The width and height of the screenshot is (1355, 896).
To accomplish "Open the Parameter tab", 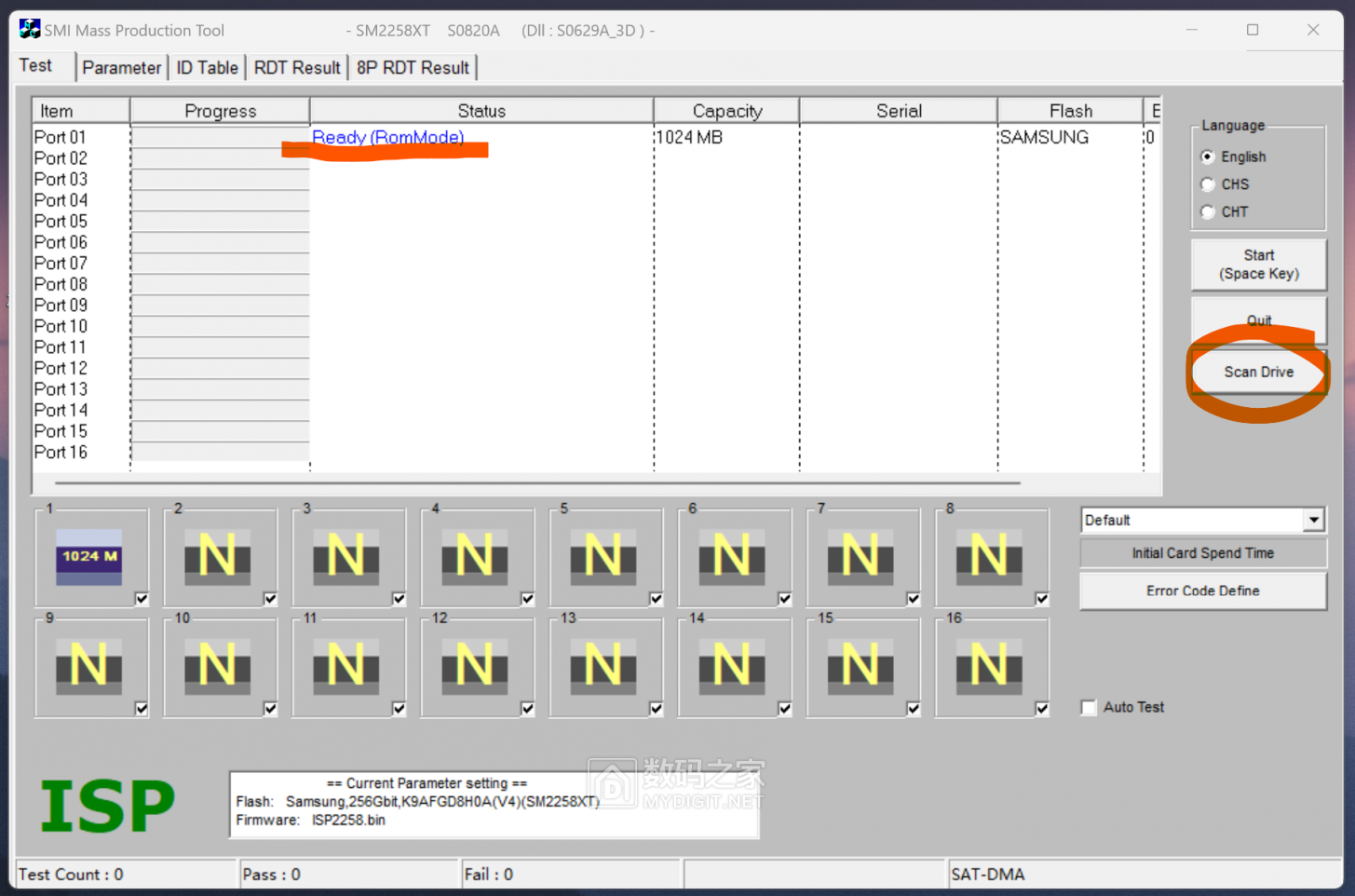I will (121, 68).
